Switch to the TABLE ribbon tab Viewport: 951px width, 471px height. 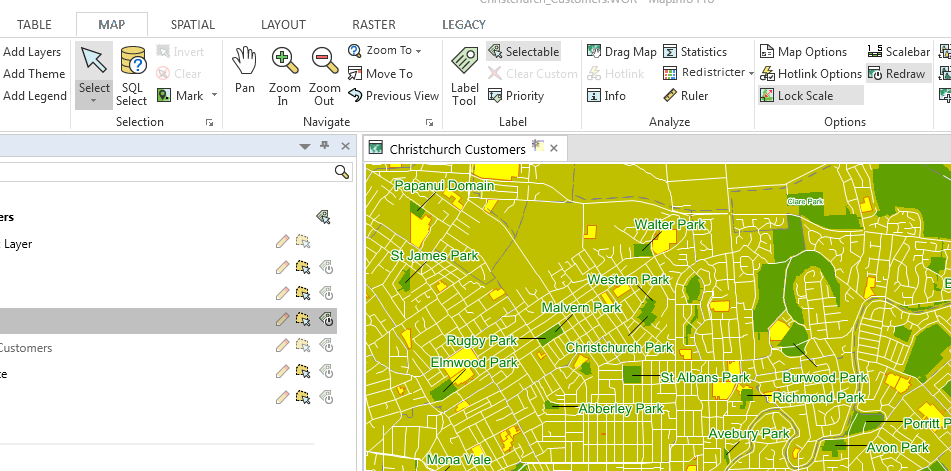click(x=34, y=25)
